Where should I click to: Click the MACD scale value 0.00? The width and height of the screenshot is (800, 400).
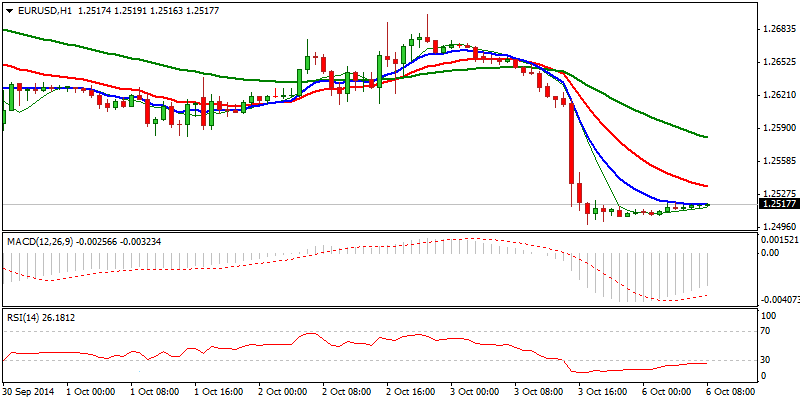(x=770, y=253)
